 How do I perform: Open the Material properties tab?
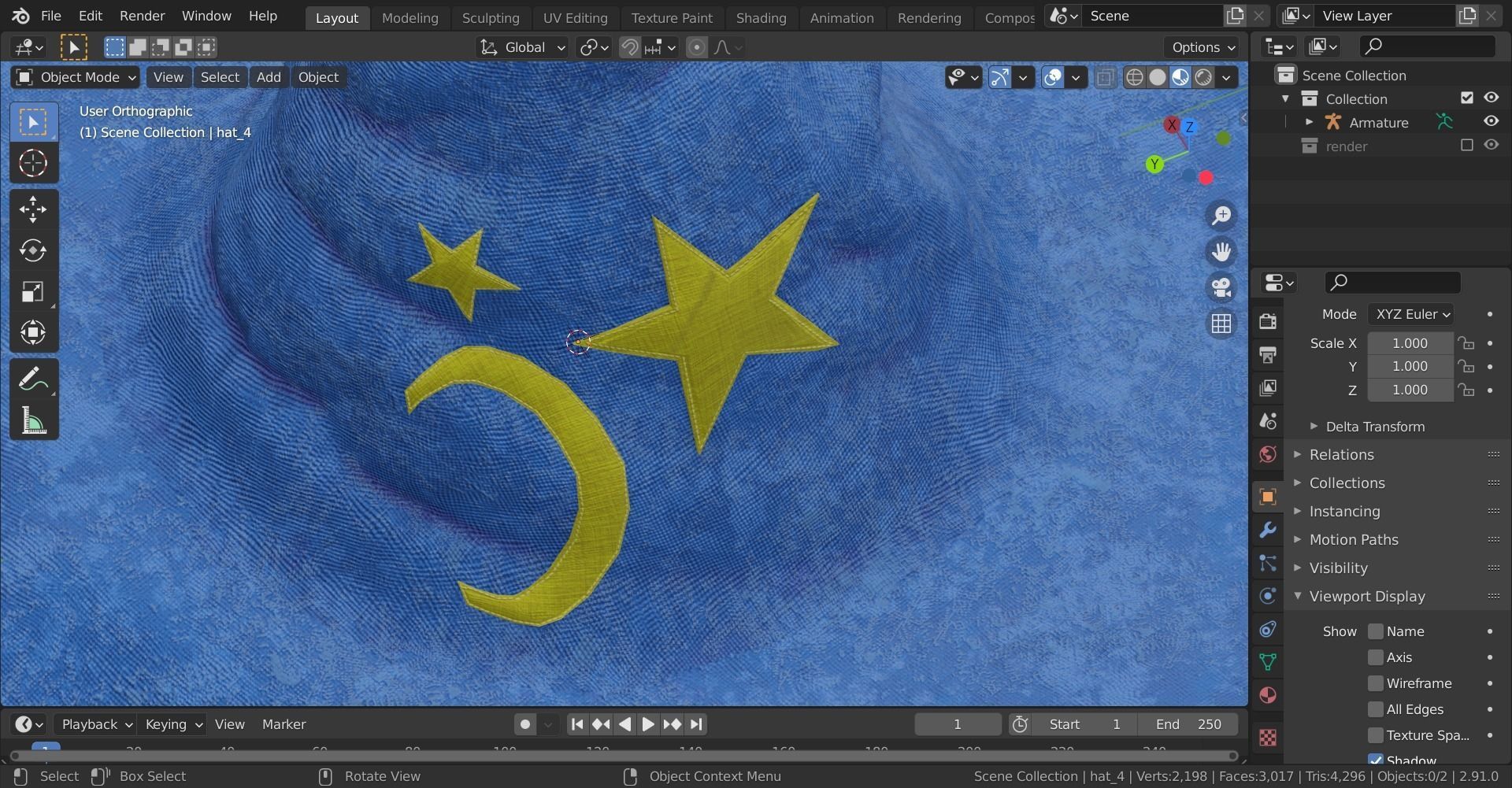(x=1268, y=695)
